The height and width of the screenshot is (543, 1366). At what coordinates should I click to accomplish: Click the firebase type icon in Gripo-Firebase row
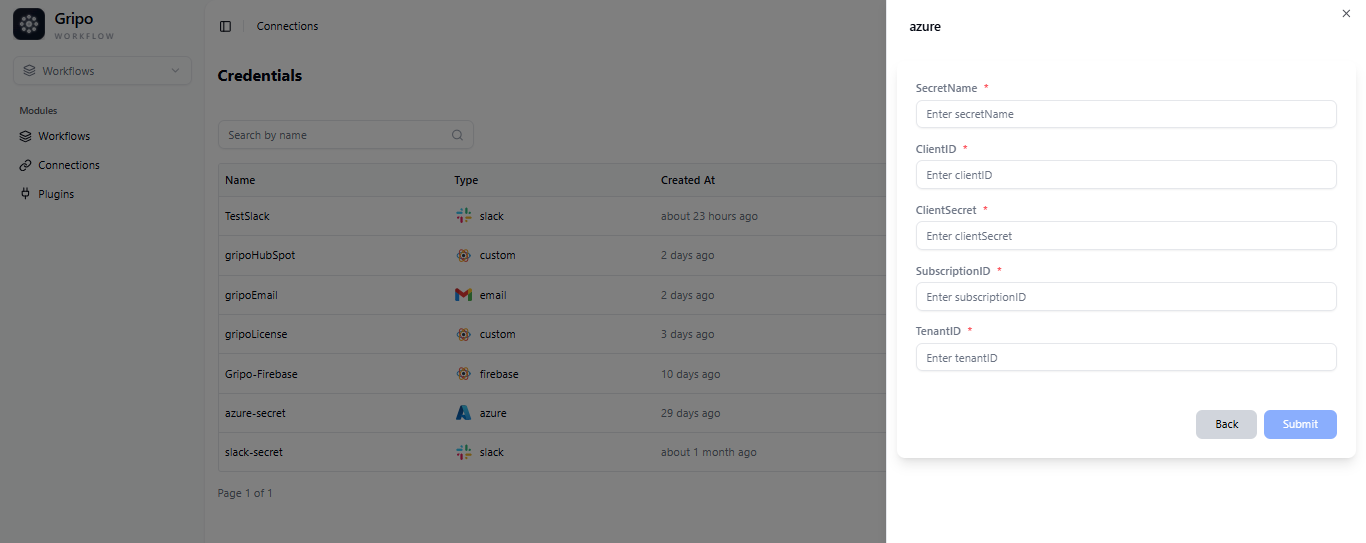click(x=463, y=374)
